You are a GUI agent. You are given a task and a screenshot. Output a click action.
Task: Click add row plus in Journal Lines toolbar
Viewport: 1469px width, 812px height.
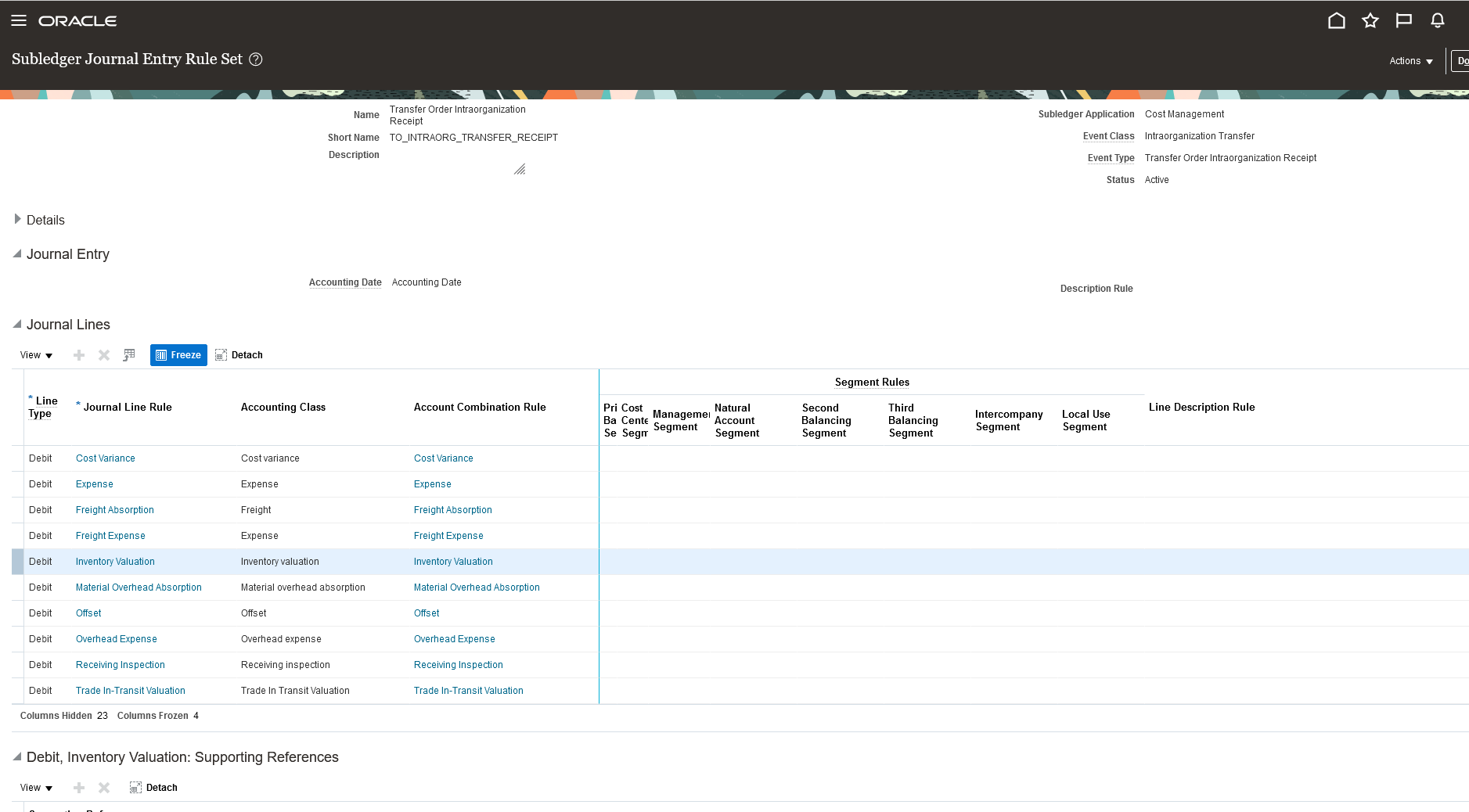coord(79,355)
